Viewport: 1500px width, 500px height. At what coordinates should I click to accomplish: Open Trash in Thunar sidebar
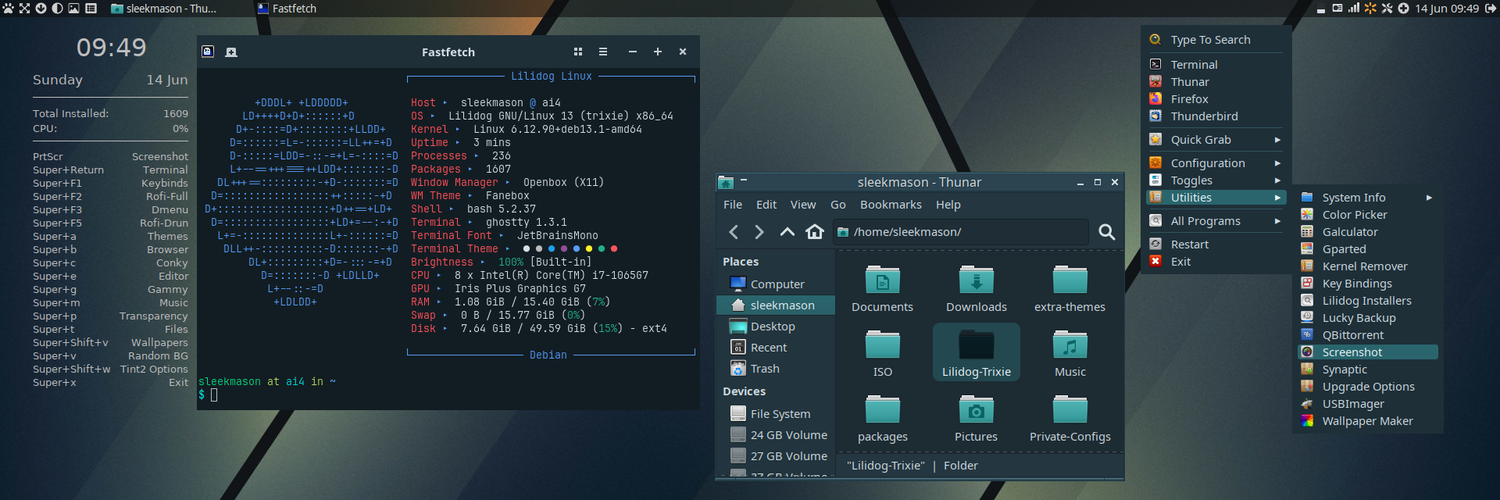click(776, 368)
